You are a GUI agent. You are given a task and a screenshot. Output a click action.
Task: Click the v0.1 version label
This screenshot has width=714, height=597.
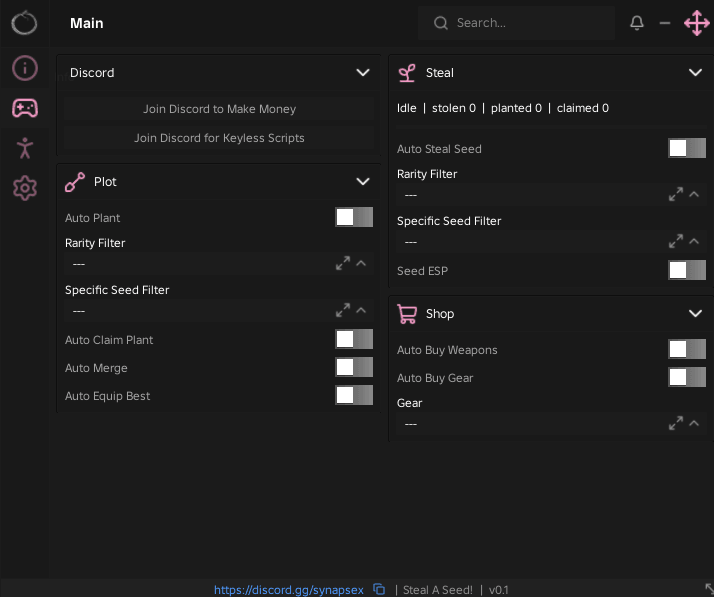pyautogui.click(x=499, y=590)
